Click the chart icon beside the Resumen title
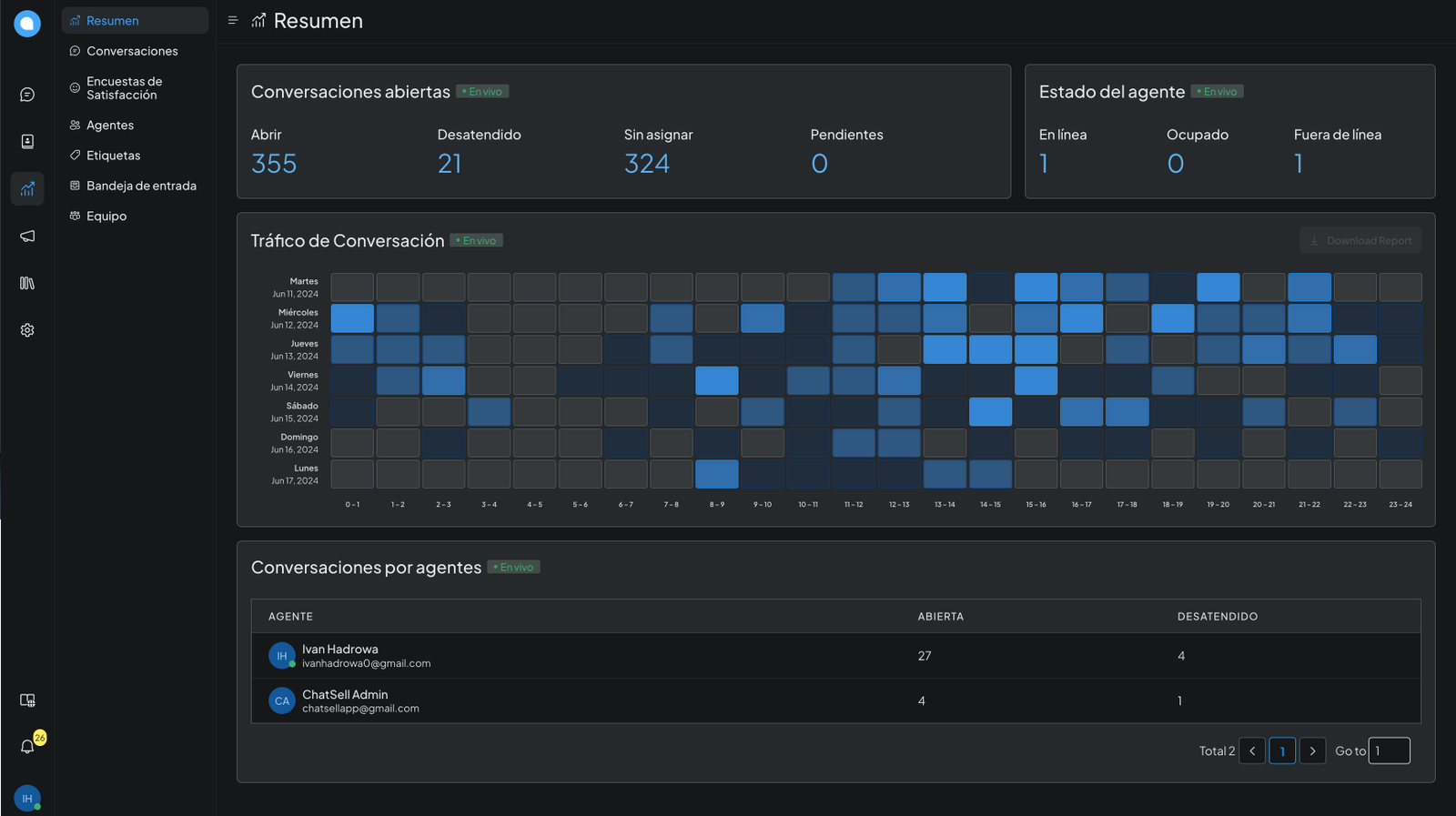Screen dimensions: 1456x816 [258, 20]
